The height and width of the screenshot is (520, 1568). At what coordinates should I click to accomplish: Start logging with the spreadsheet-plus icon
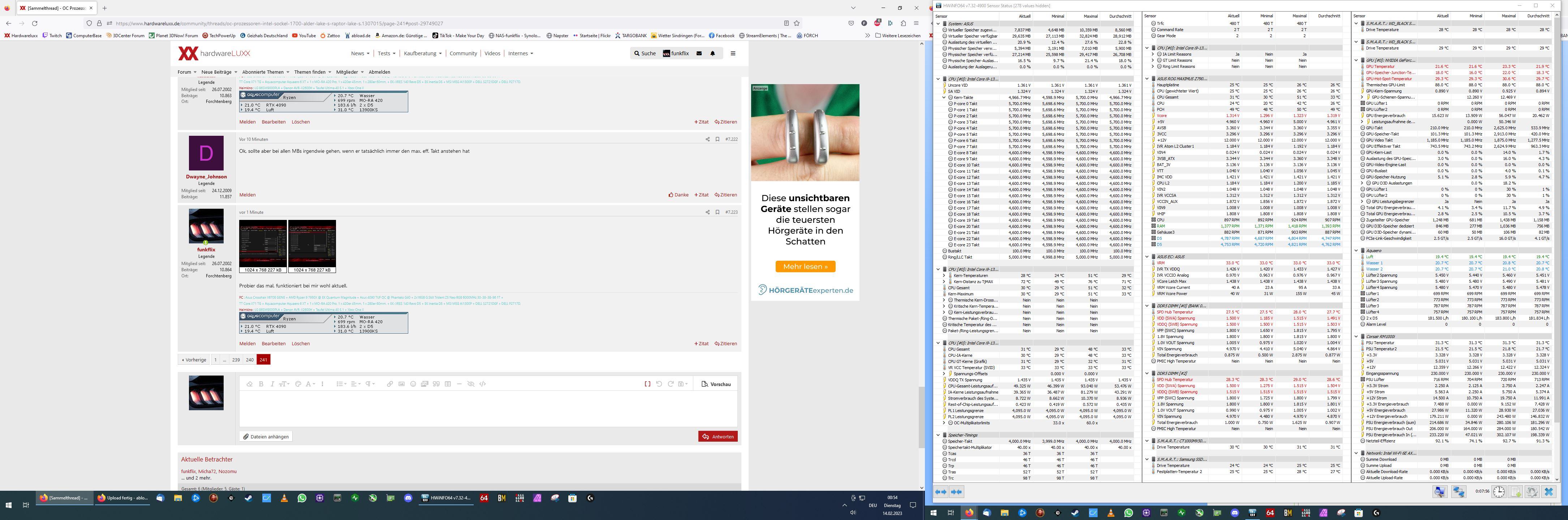pyautogui.click(x=1516, y=492)
